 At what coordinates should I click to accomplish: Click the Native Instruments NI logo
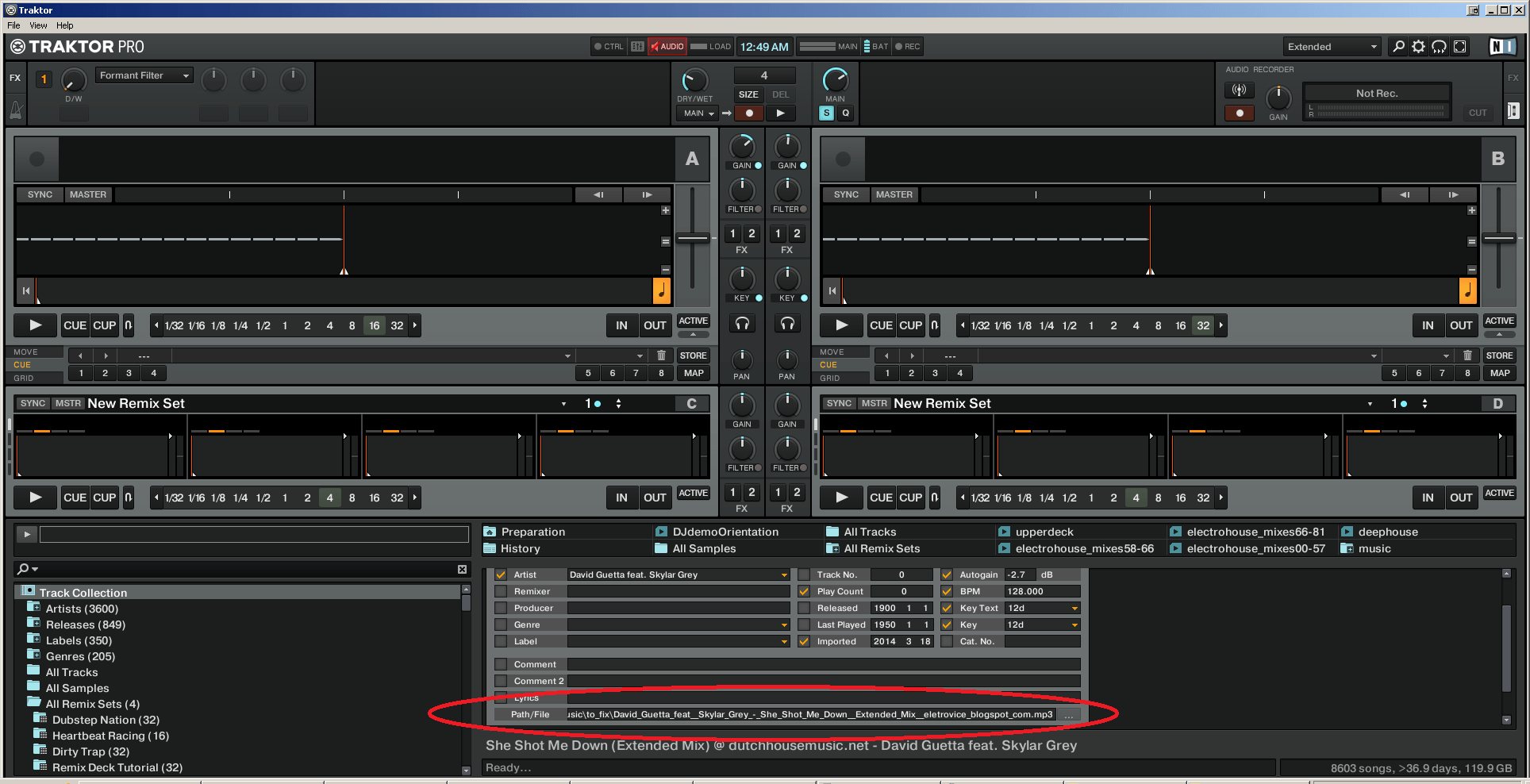point(1501,47)
